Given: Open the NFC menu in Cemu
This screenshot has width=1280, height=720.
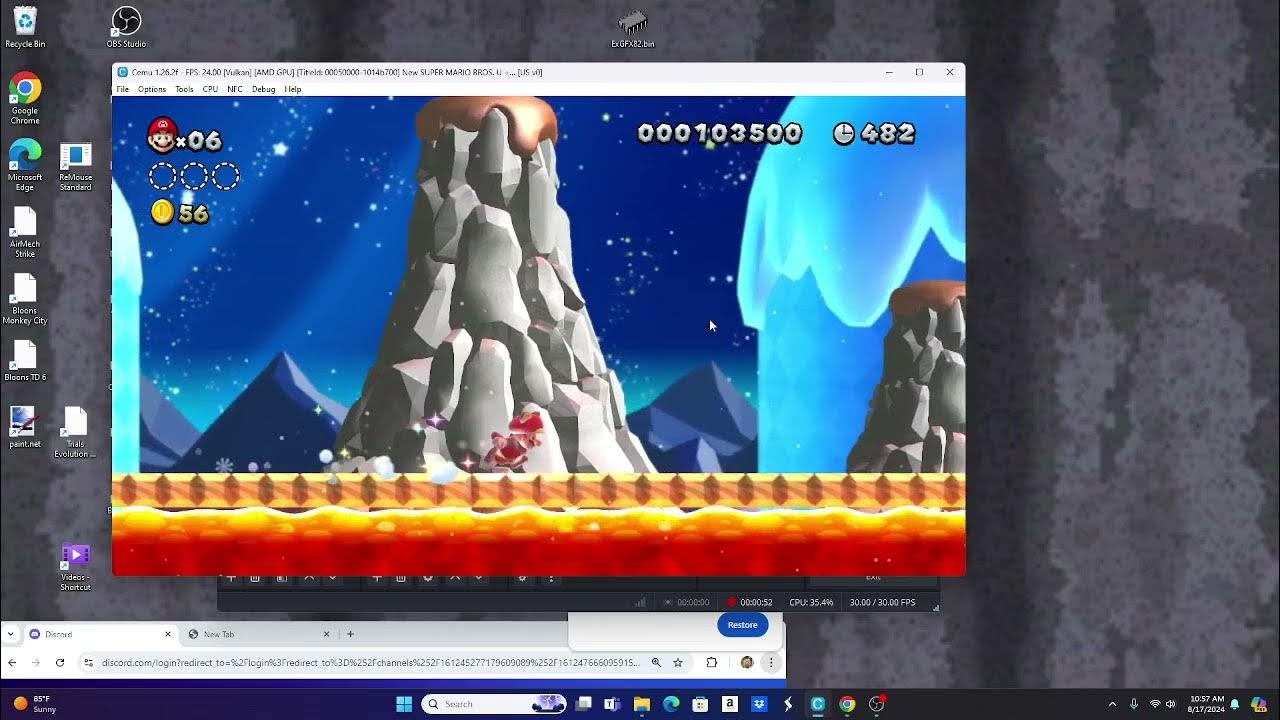Looking at the screenshot, I should click(x=235, y=89).
